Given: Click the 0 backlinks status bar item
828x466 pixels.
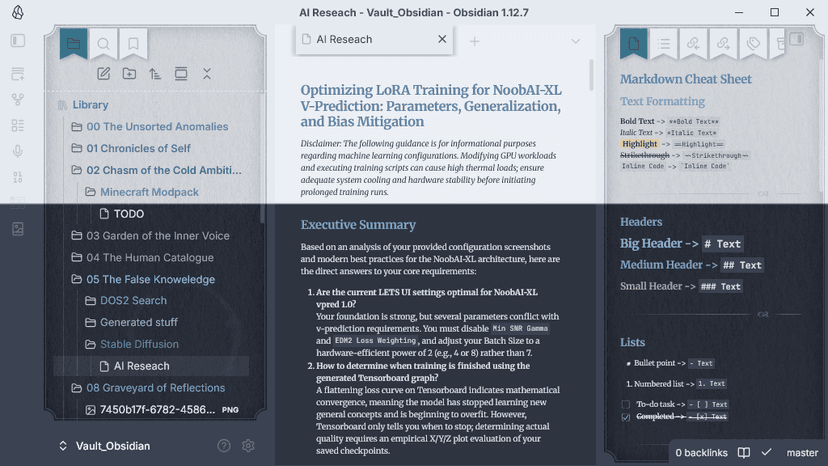Looking at the screenshot, I should [701, 453].
